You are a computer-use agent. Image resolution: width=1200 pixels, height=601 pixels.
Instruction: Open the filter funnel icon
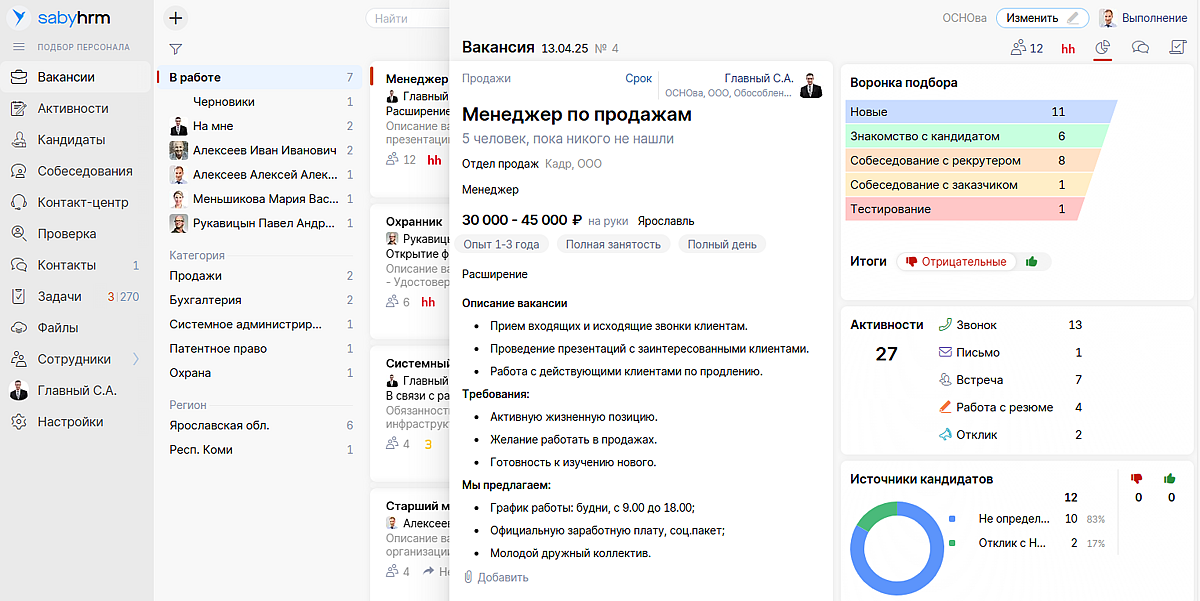coord(175,49)
